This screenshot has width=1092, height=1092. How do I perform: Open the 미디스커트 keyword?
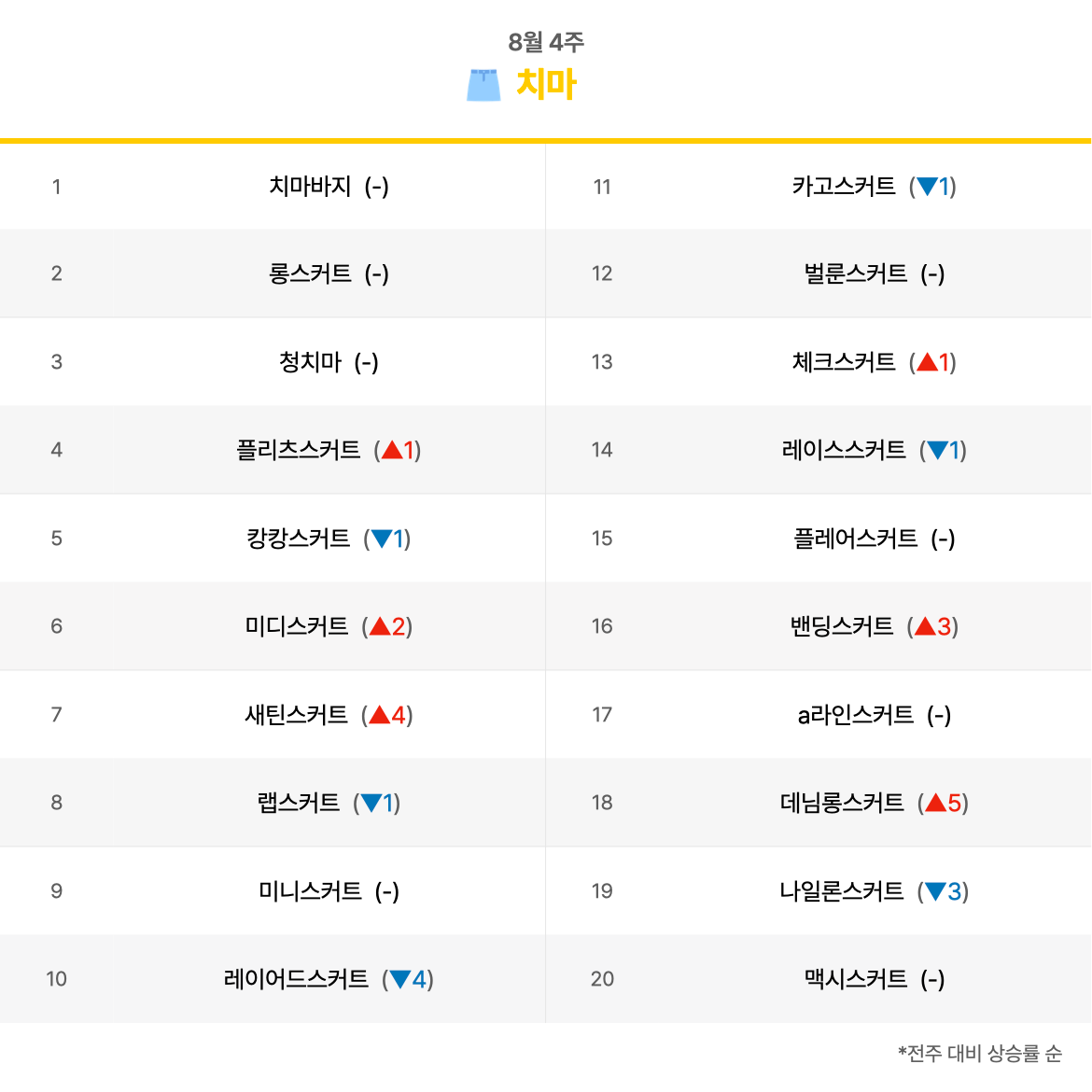coord(296,626)
